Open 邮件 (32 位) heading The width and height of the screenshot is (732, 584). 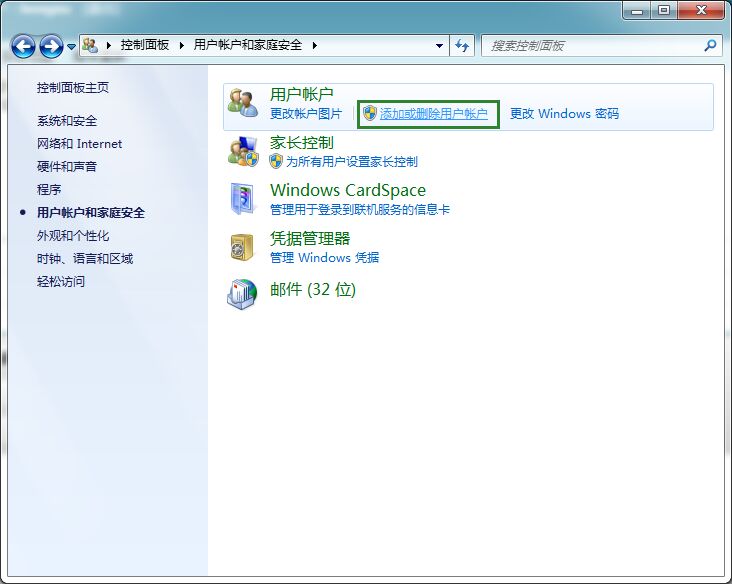tap(313, 290)
